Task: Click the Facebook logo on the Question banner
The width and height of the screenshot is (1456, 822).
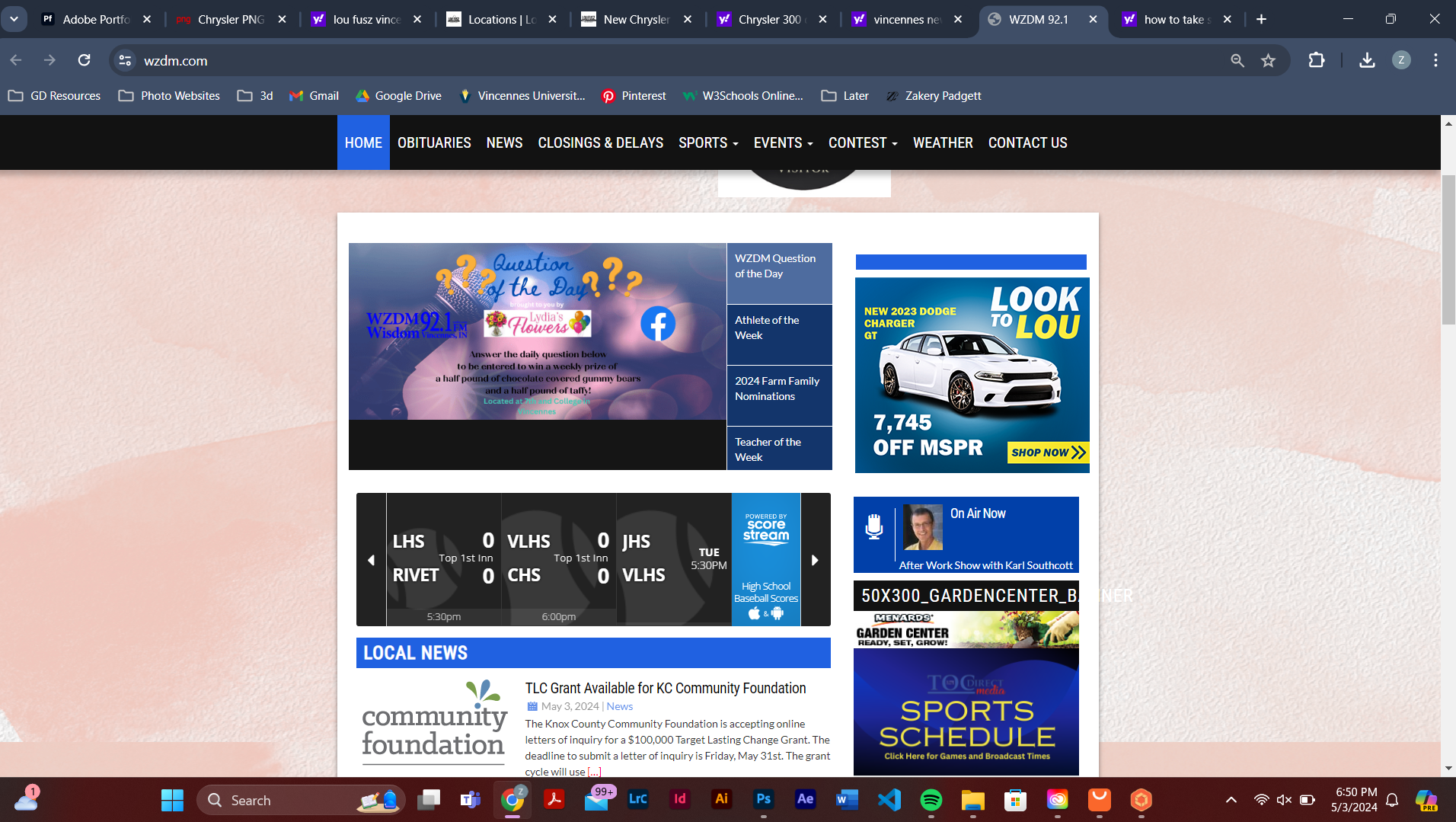Action: point(658,324)
